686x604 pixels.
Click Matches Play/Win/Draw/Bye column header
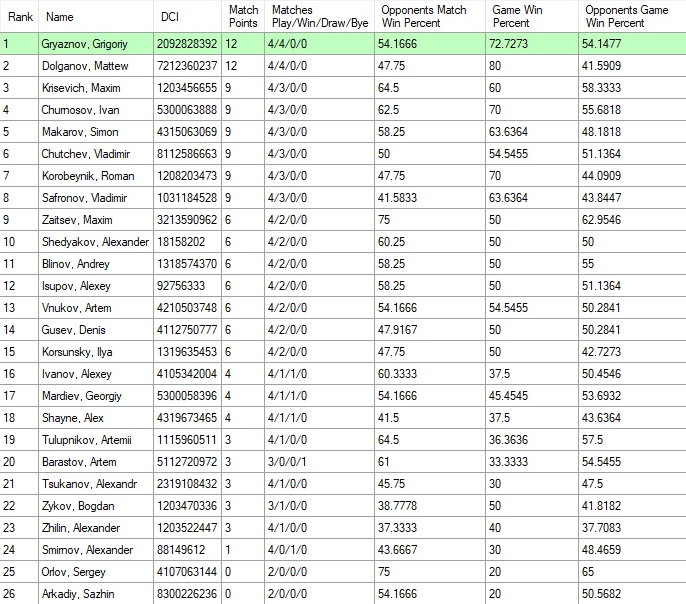(x=319, y=16)
